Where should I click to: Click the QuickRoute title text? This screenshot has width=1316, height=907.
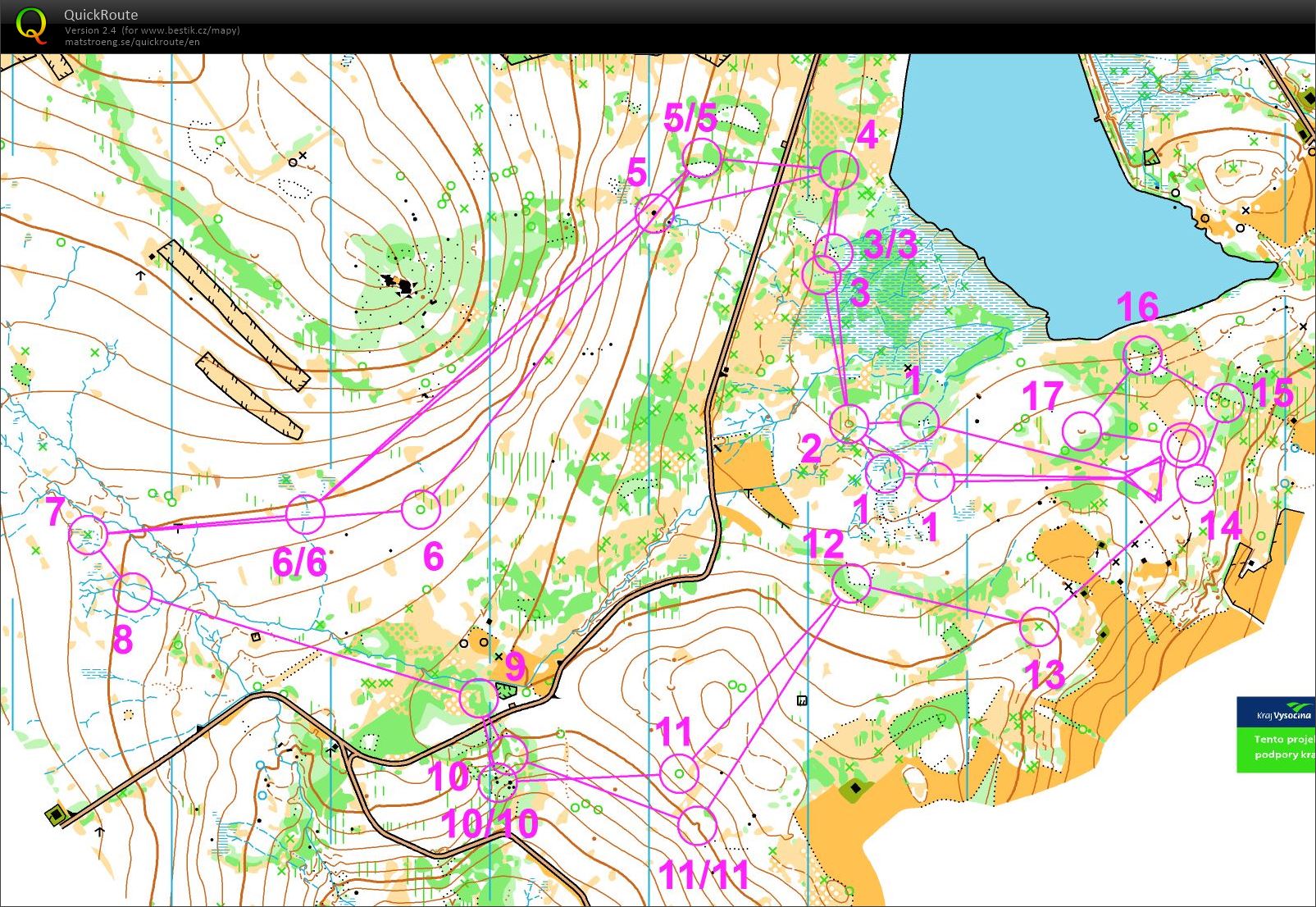(x=101, y=15)
